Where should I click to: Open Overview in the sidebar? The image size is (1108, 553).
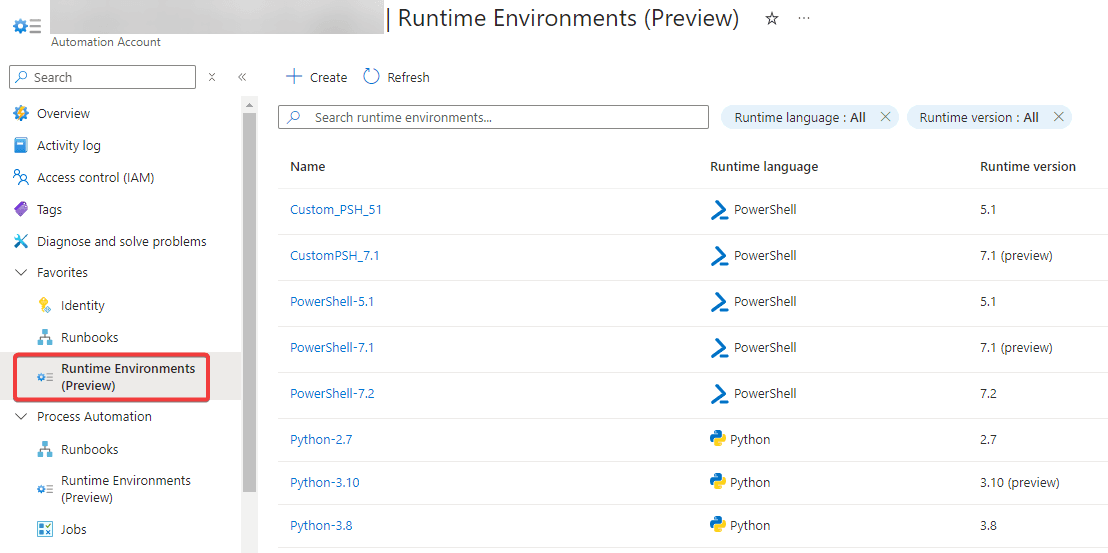click(x=64, y=113)
